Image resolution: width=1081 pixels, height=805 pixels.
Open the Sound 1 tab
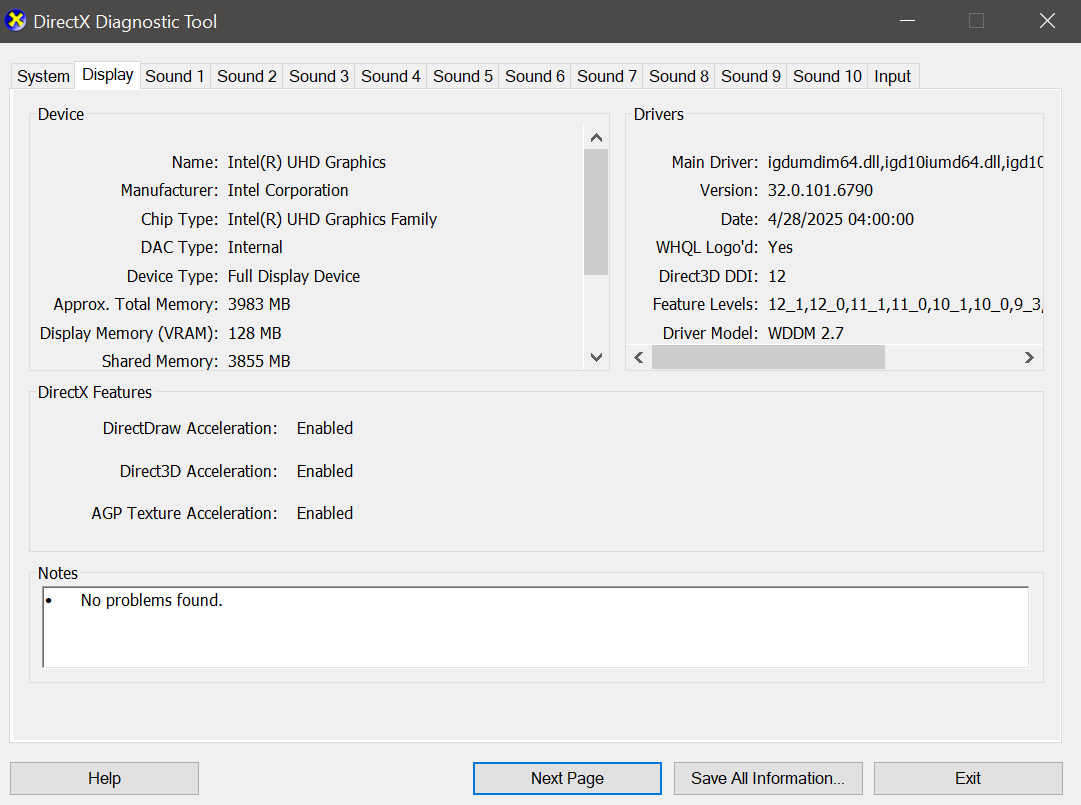(174, 77)
